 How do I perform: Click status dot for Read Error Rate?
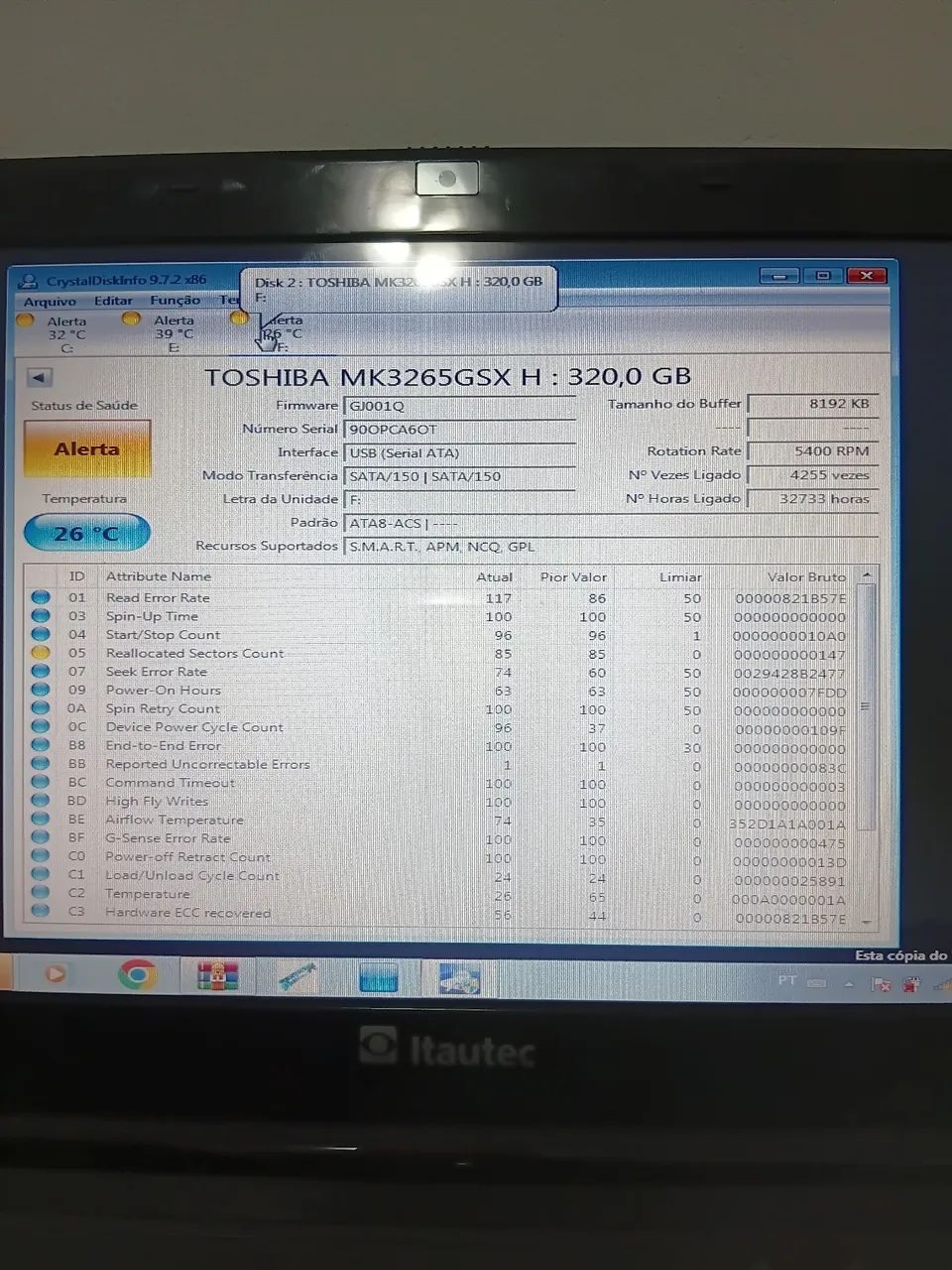[40, 597]
